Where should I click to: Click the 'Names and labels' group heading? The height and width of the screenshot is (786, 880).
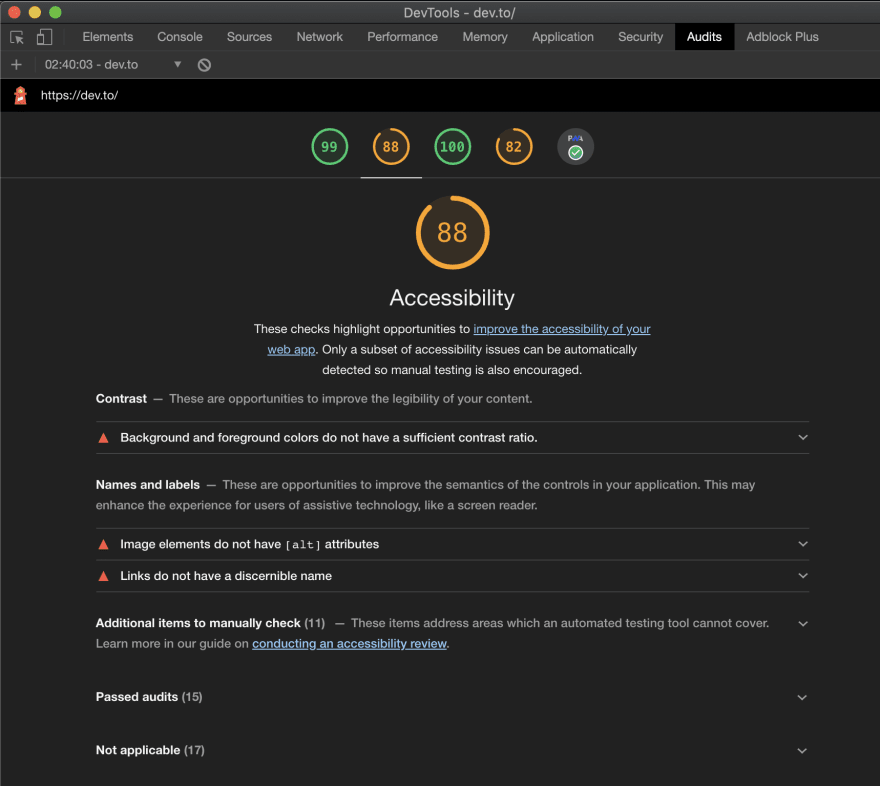[x=148, y=485]
